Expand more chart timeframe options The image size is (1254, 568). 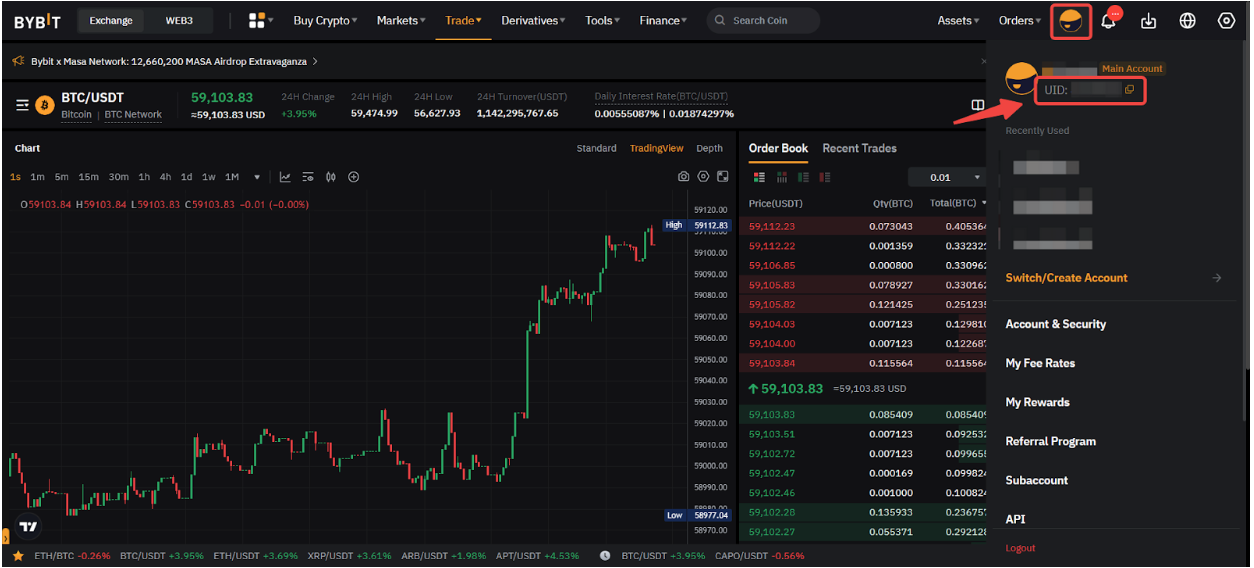(257, 177)
